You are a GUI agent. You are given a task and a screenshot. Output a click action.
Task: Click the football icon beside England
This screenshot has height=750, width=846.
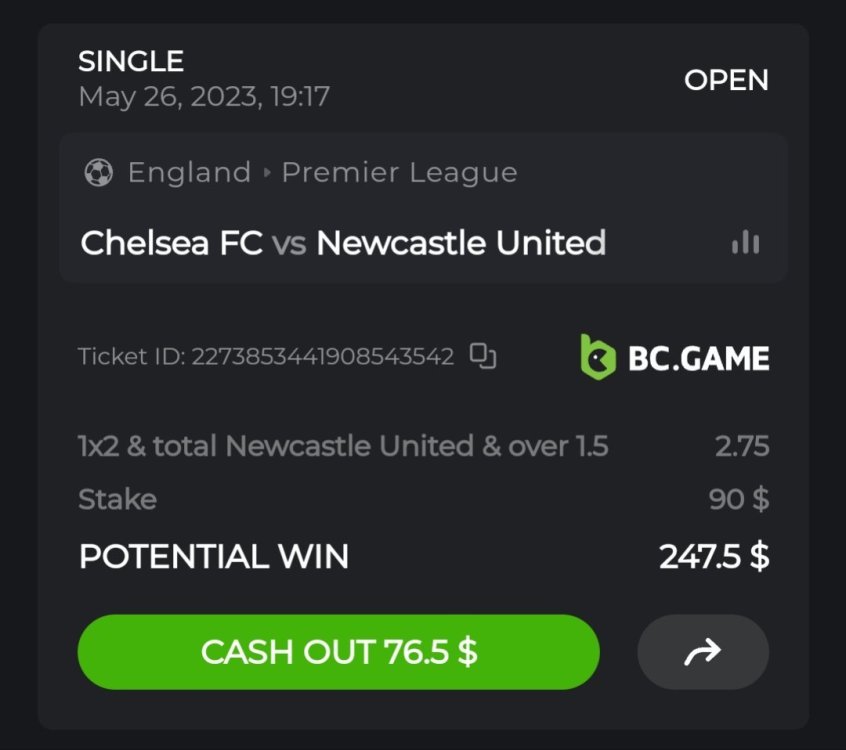pyautogui.click(x=98, y=172)
